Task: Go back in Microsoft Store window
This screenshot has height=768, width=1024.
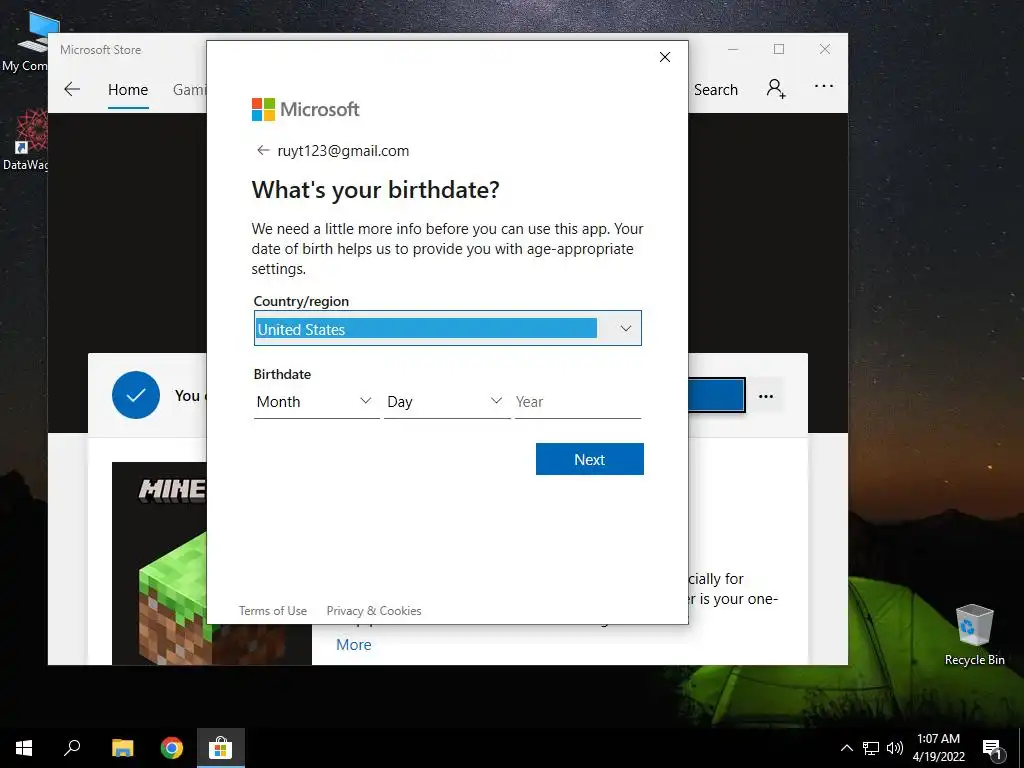Action: tap(72, 89)
